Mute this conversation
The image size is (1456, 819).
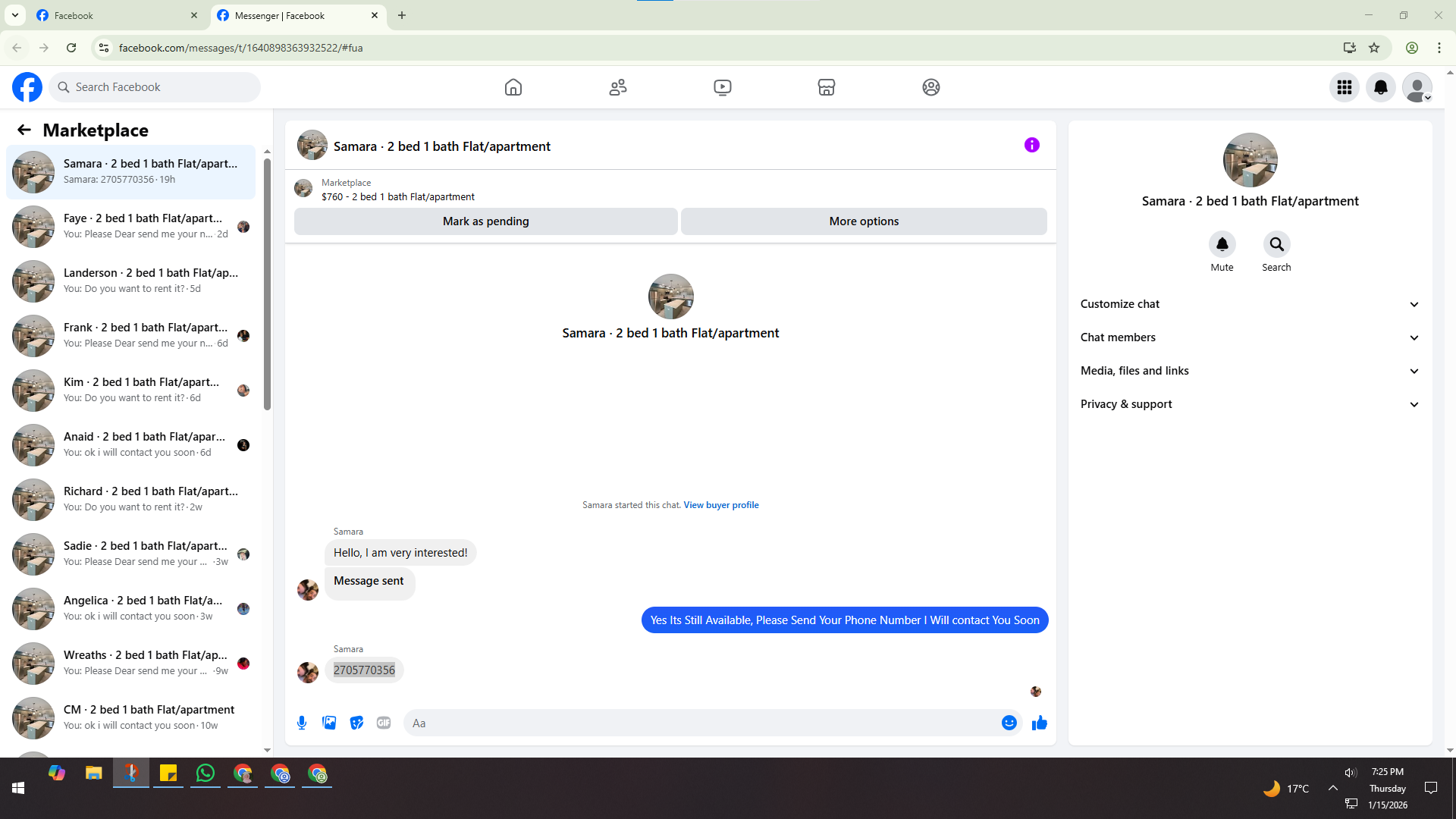tap(1222, 244)
